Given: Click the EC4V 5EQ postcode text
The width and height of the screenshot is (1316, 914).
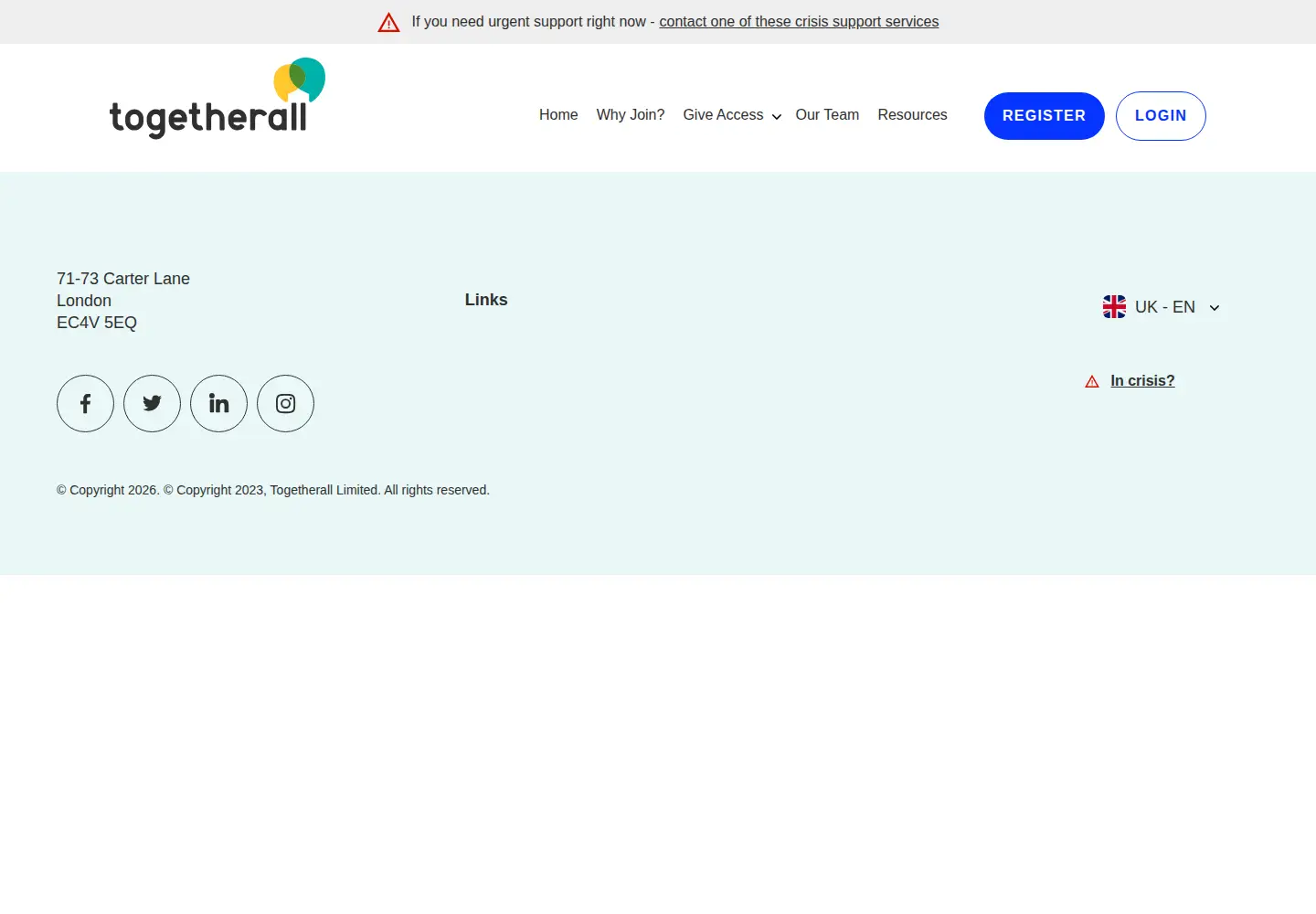Looking at the screenshot, I should point(97,323).
